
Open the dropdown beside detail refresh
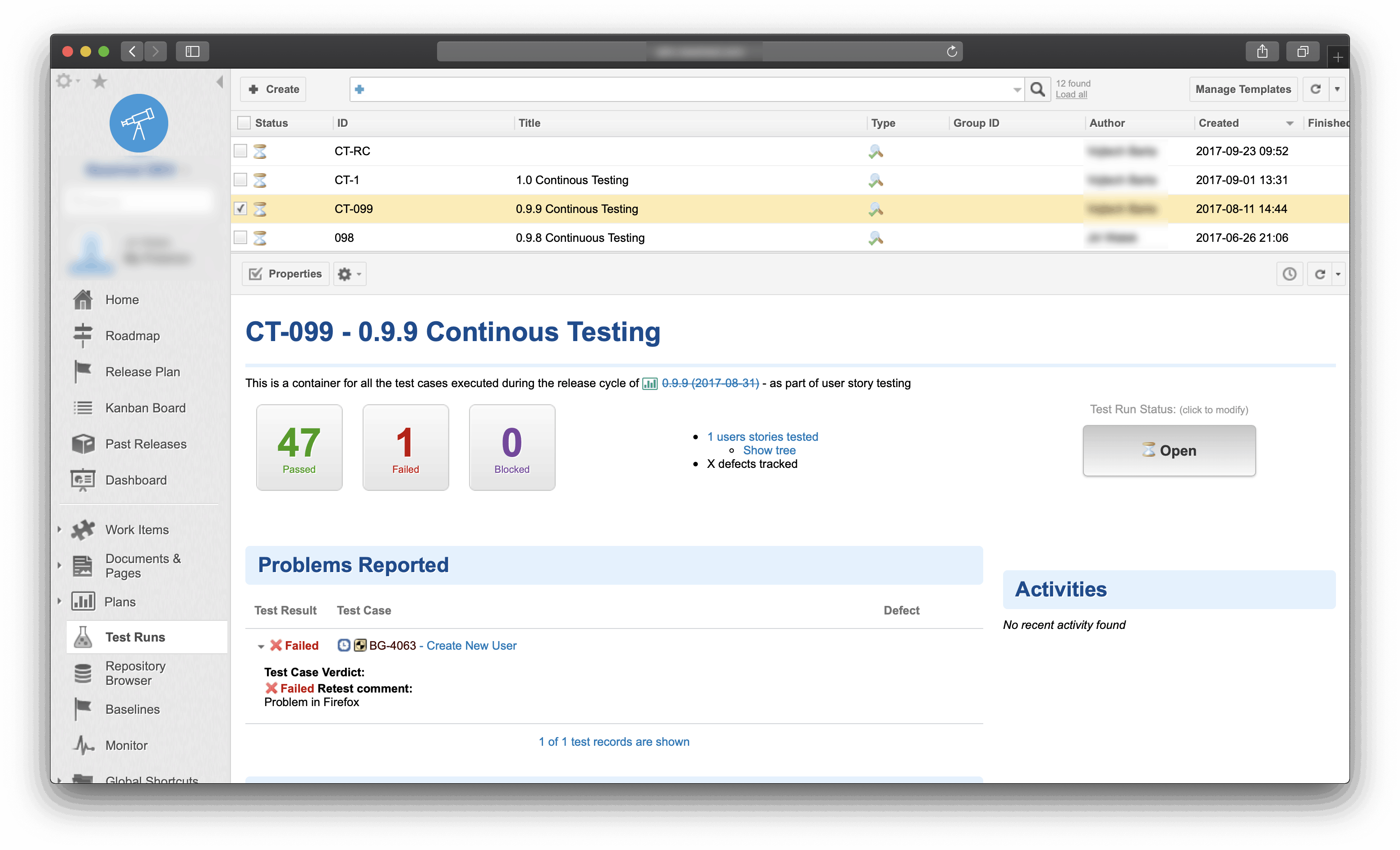[1338, 274]
